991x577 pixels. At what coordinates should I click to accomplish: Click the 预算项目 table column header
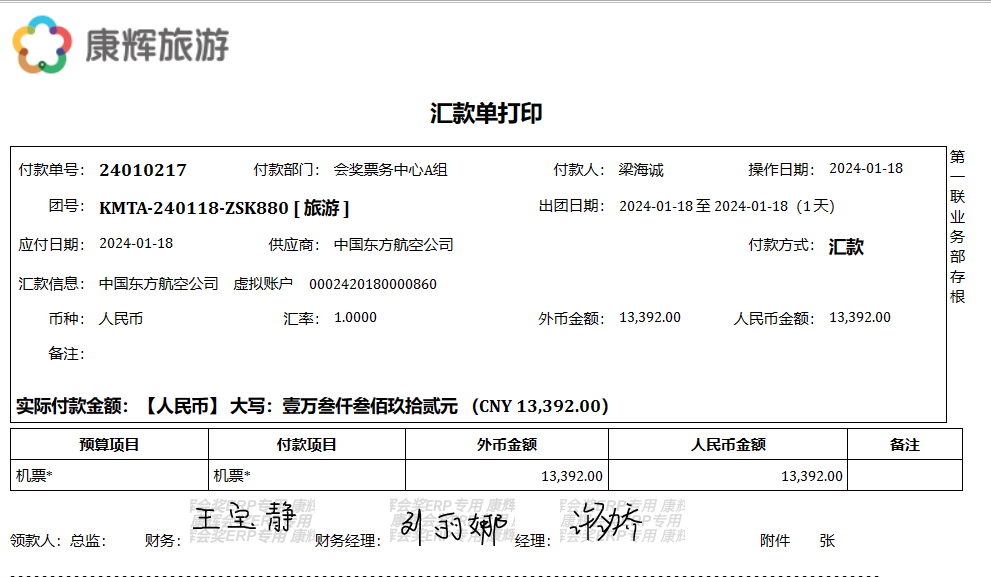click(x=109, y=445)
